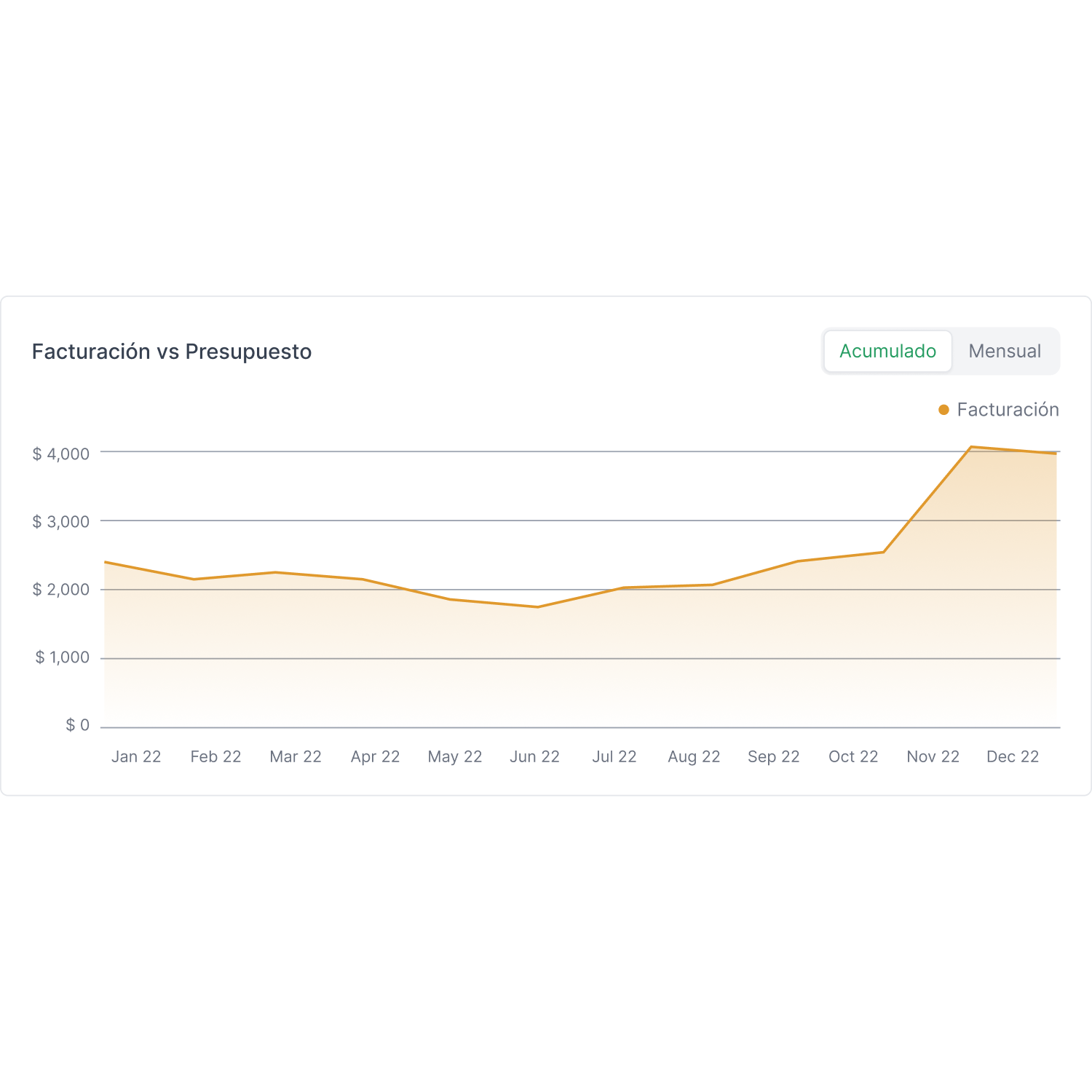Click the Jan 22 axis label
The image size is (1092, 1092).
[136, 756]
